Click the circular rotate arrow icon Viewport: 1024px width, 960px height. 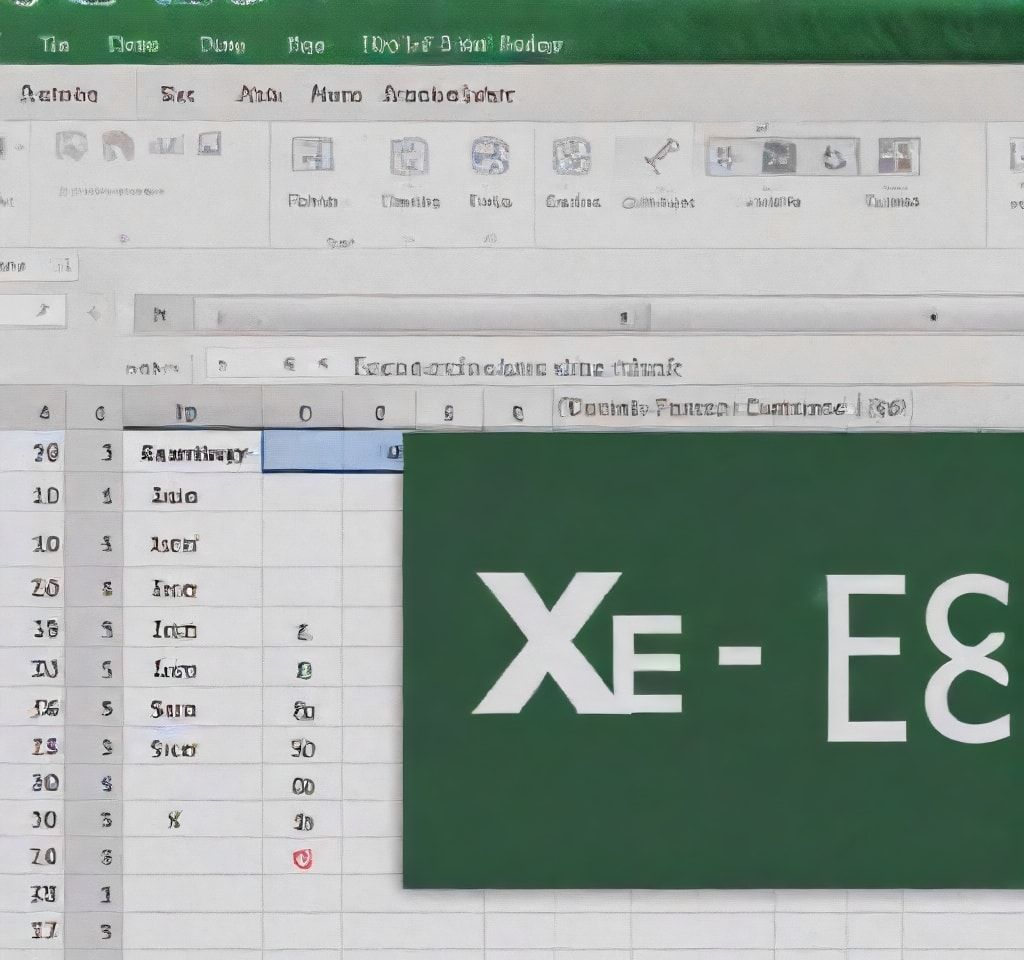tap(834, 157)
